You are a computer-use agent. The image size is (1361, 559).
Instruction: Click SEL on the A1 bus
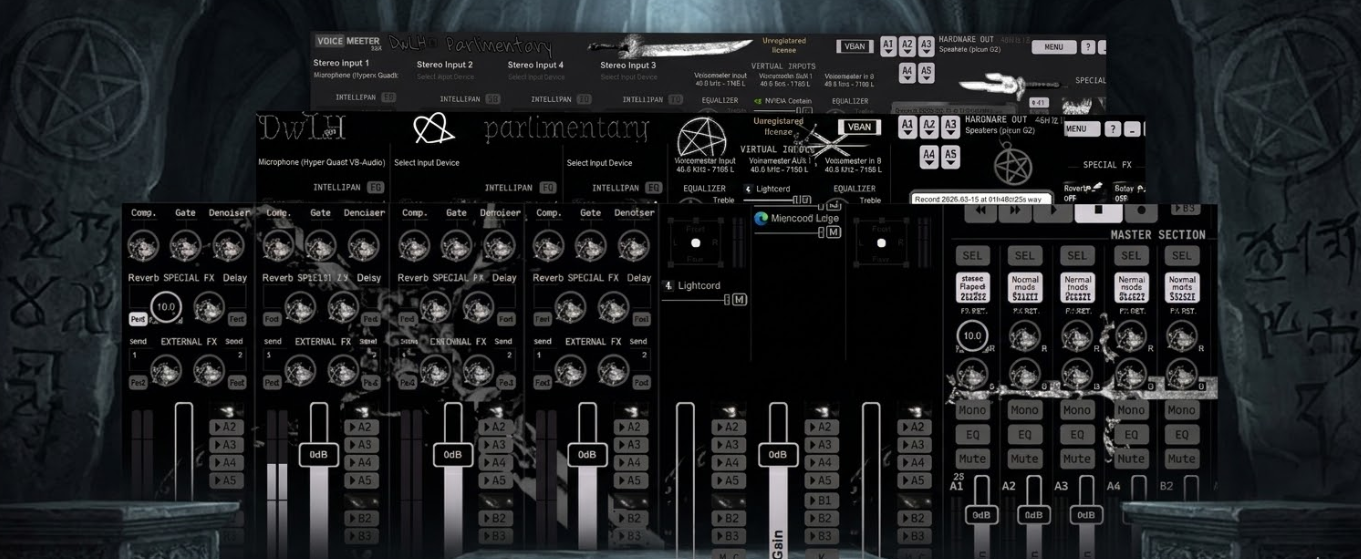[x=971, y=255]
